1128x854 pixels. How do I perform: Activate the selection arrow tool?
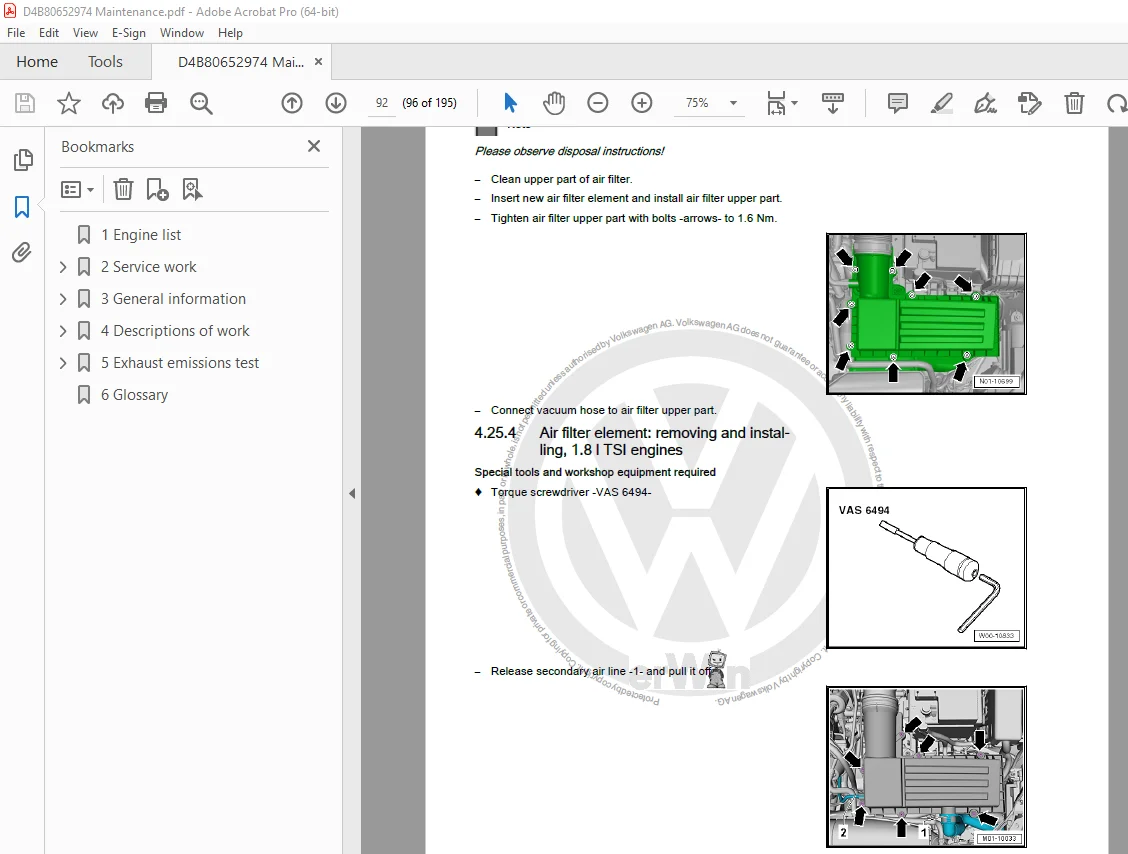[x=510, y=103]
